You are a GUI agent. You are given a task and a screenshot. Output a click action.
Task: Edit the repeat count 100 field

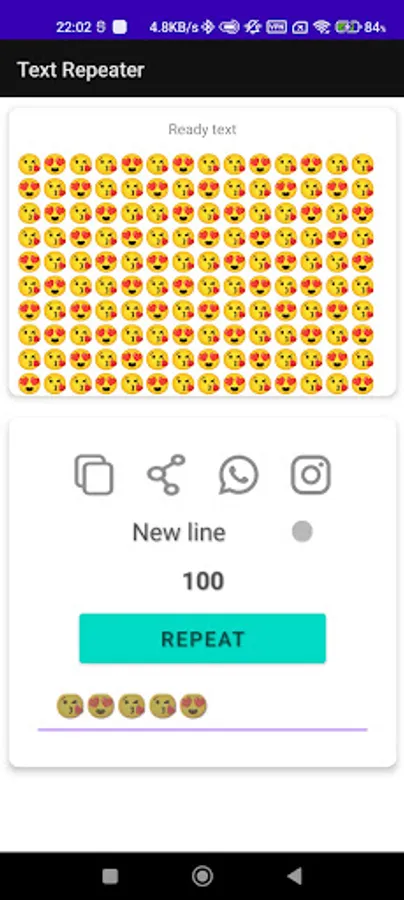(x=203, y=581)
